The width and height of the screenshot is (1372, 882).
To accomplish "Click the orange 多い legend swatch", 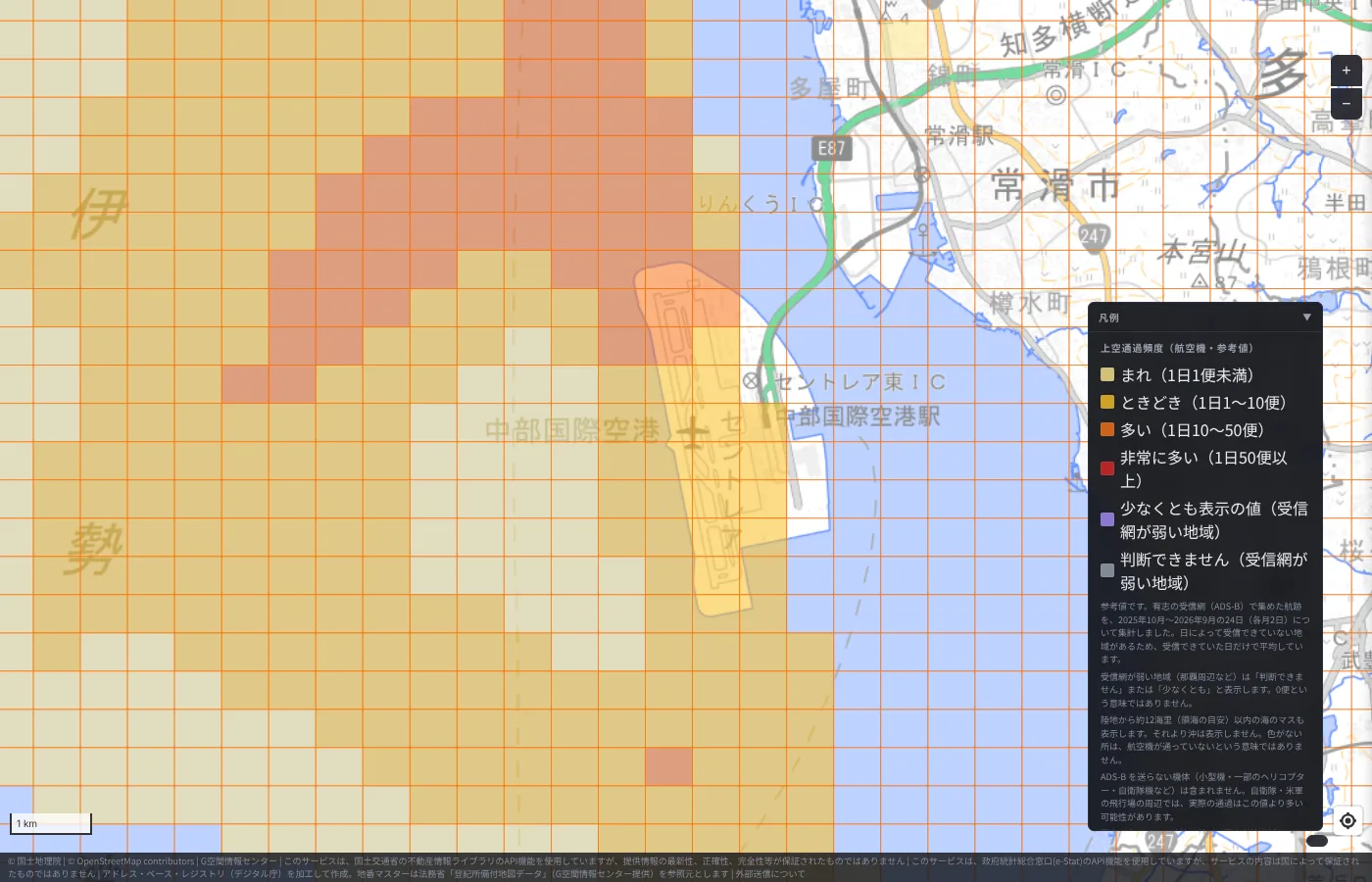I will click(1107, 429).
